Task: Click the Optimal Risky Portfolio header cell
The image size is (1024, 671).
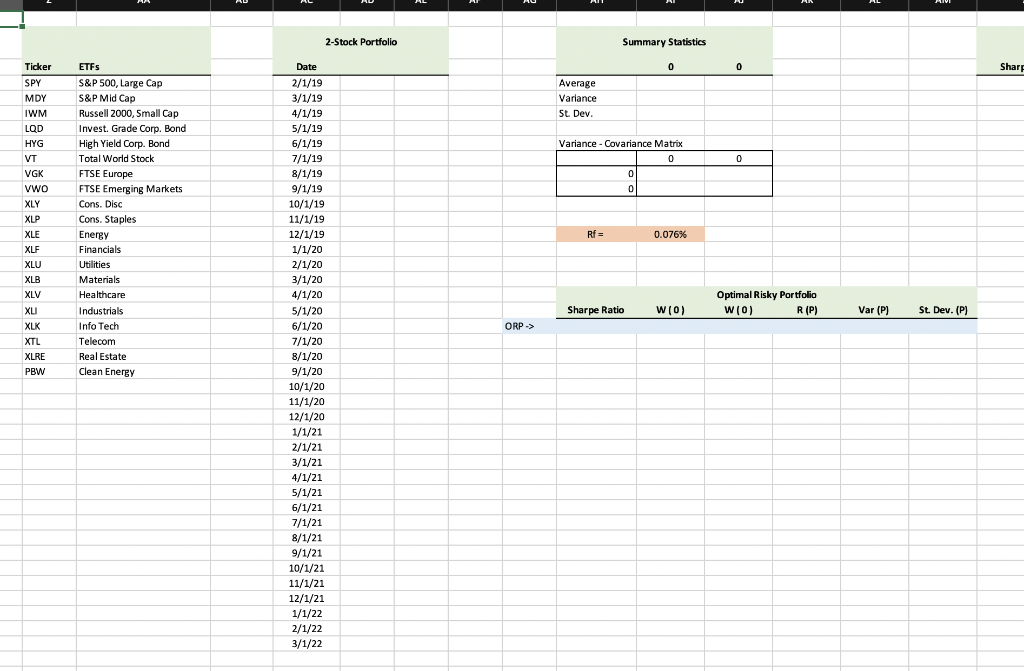Action: [765, 295]
